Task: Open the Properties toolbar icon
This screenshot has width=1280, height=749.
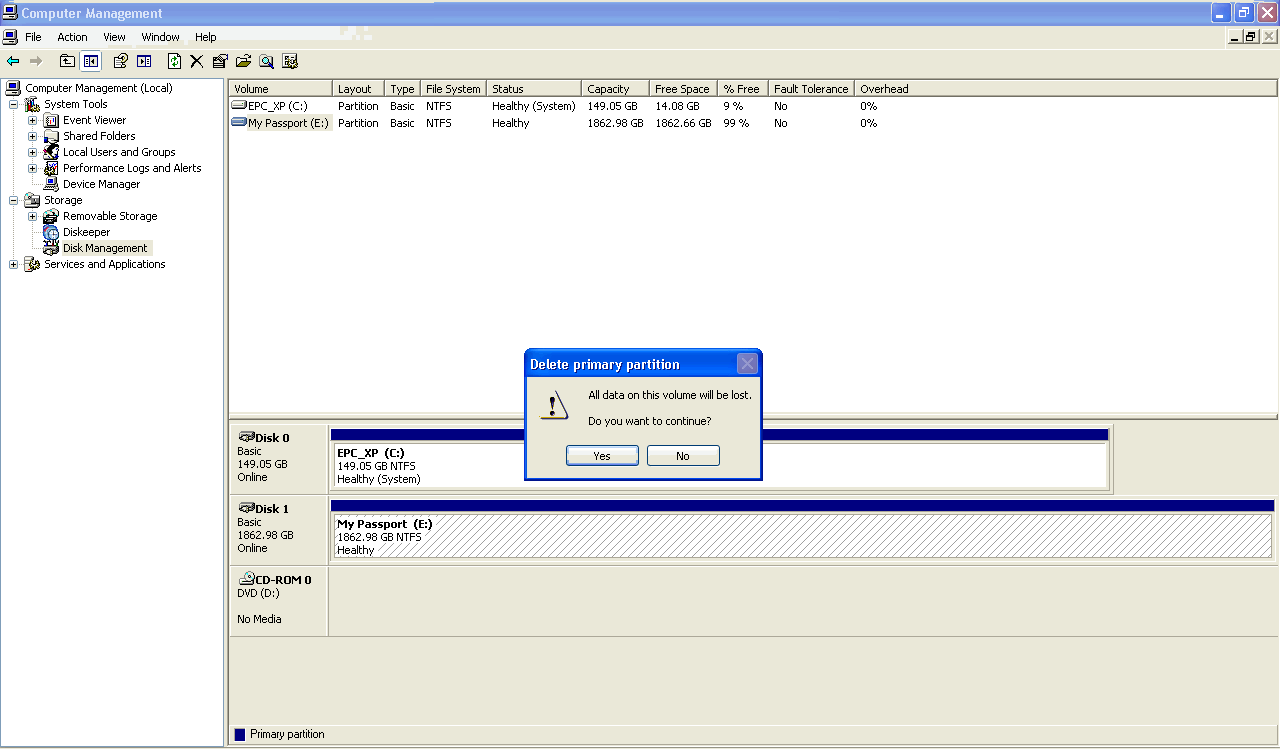Action: pos(219,61)
